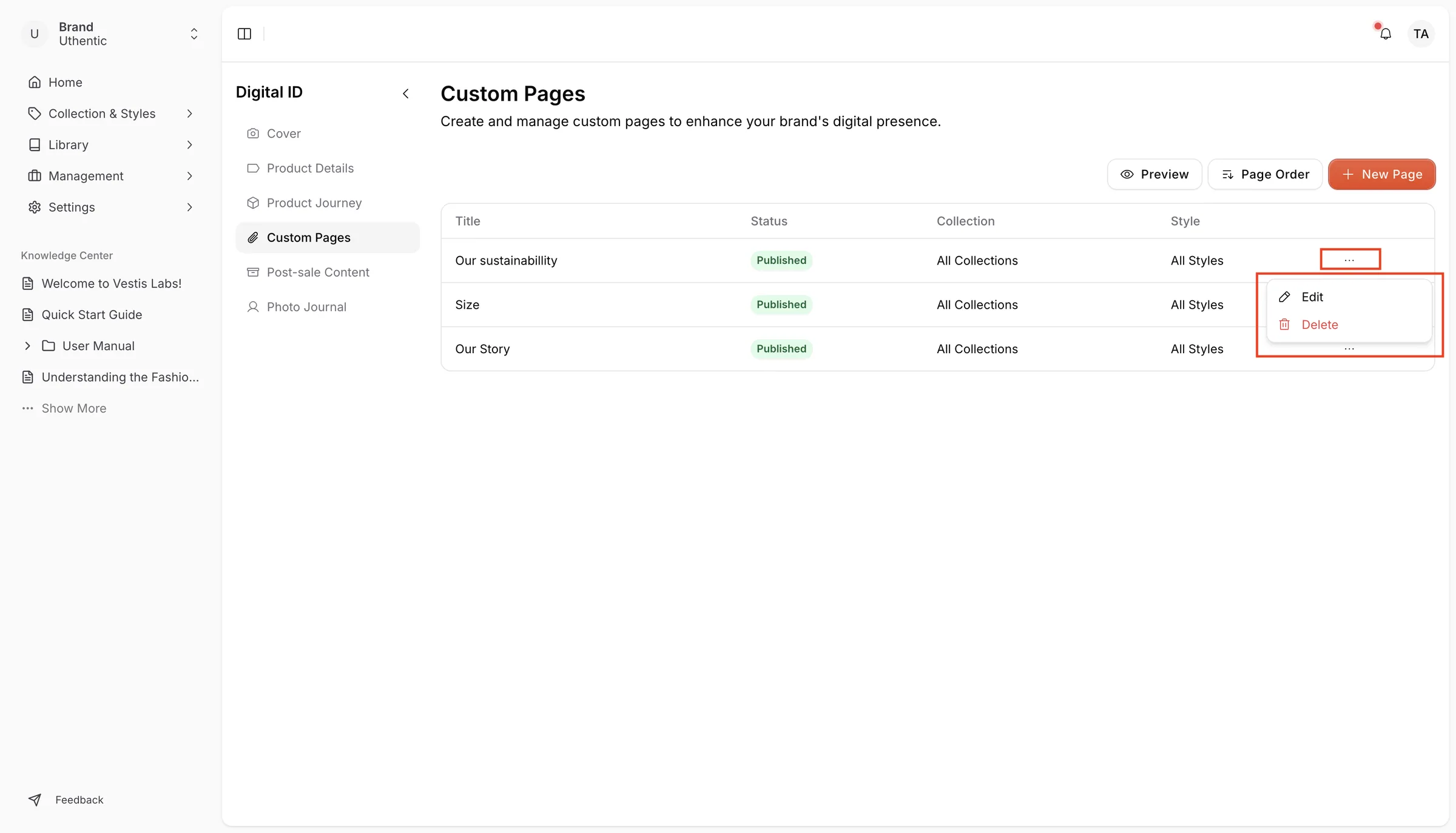This screenshot has height=833, width=1456.
Task: Click the Library book icon
Action: coord(35,144)
